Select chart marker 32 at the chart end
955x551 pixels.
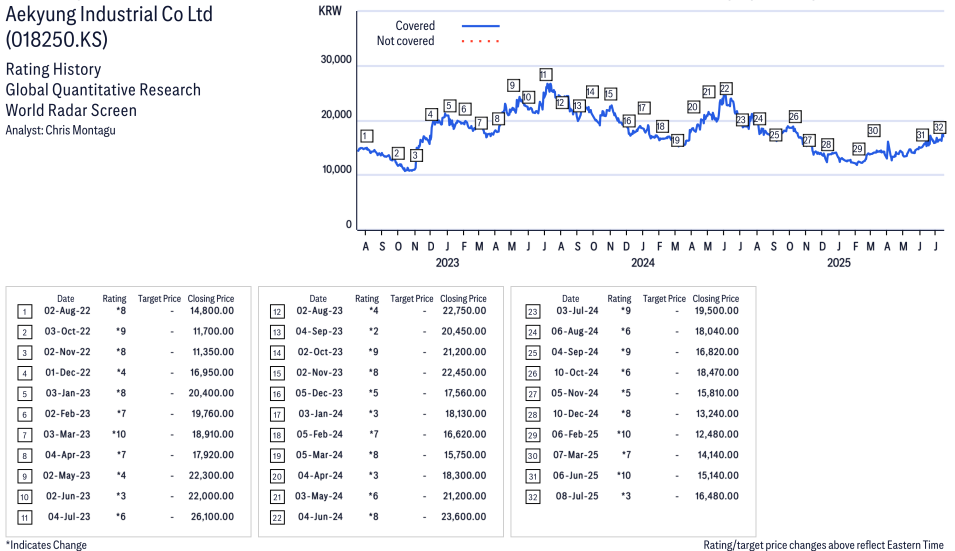[939, 127]
